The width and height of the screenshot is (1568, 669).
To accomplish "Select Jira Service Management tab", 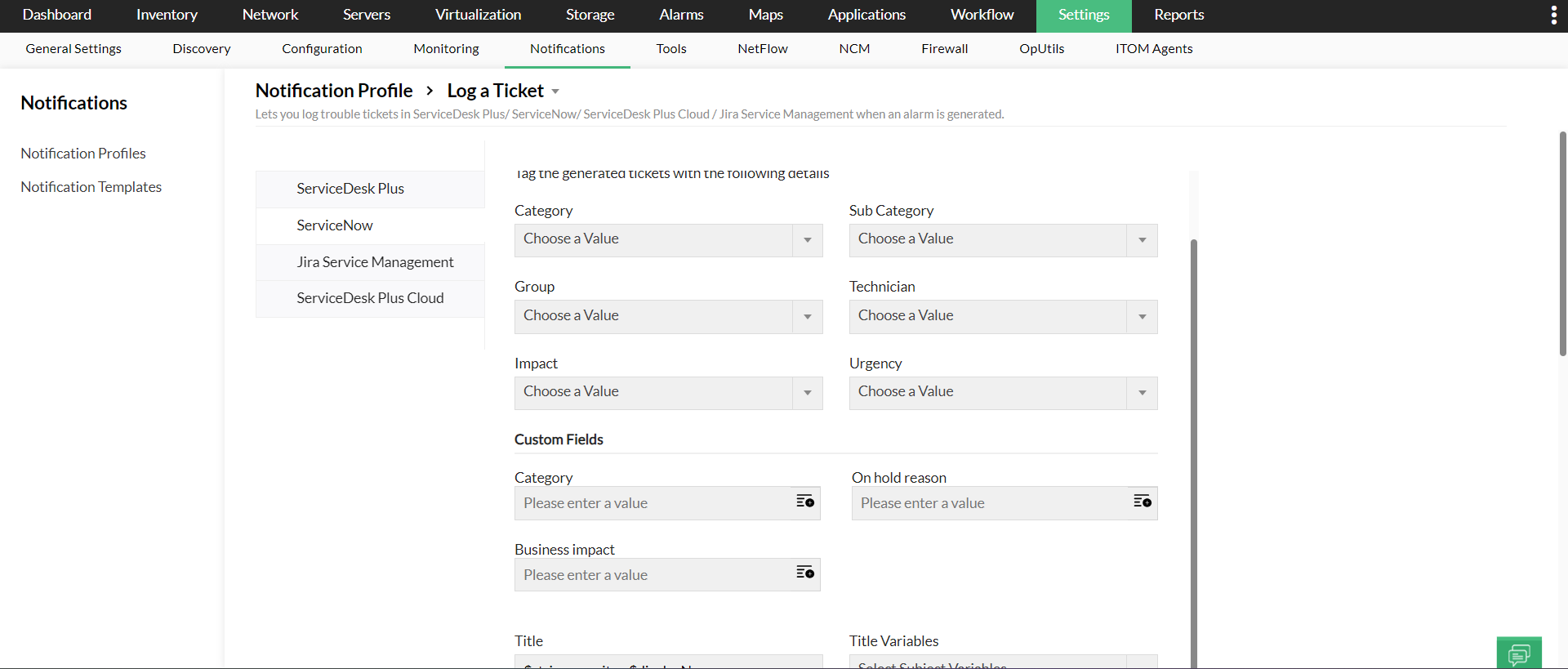I will [x=375, y=262].
